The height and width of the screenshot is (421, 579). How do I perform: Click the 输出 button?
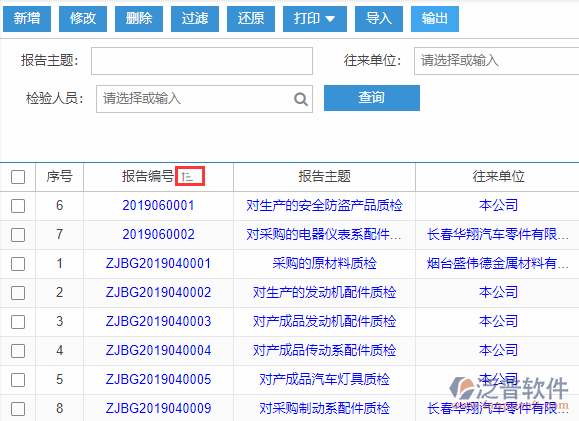tap(435, 18)
